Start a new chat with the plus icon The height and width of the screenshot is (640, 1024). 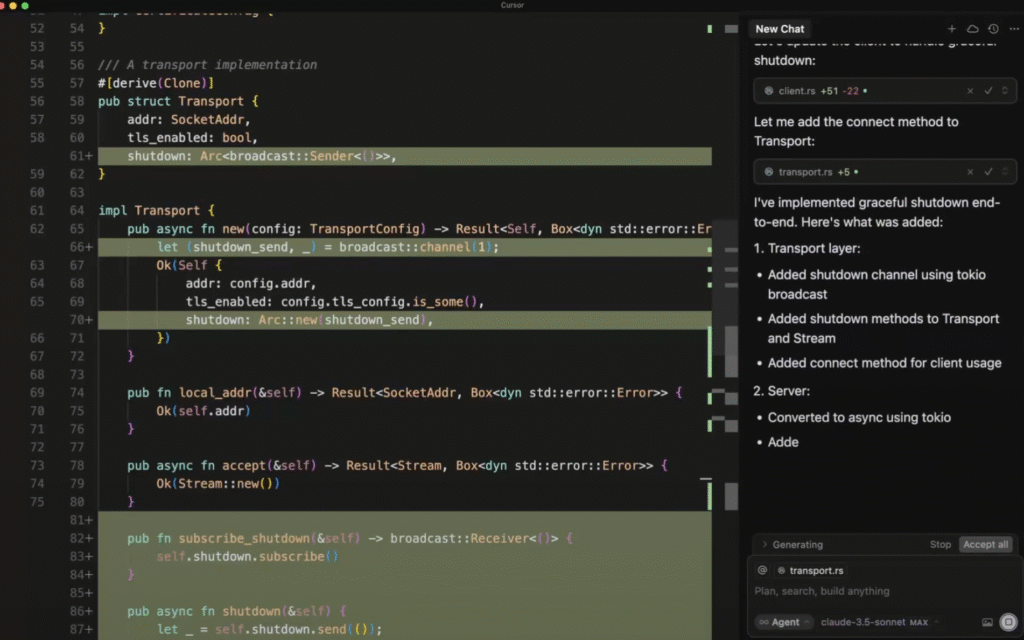[952, 29]
